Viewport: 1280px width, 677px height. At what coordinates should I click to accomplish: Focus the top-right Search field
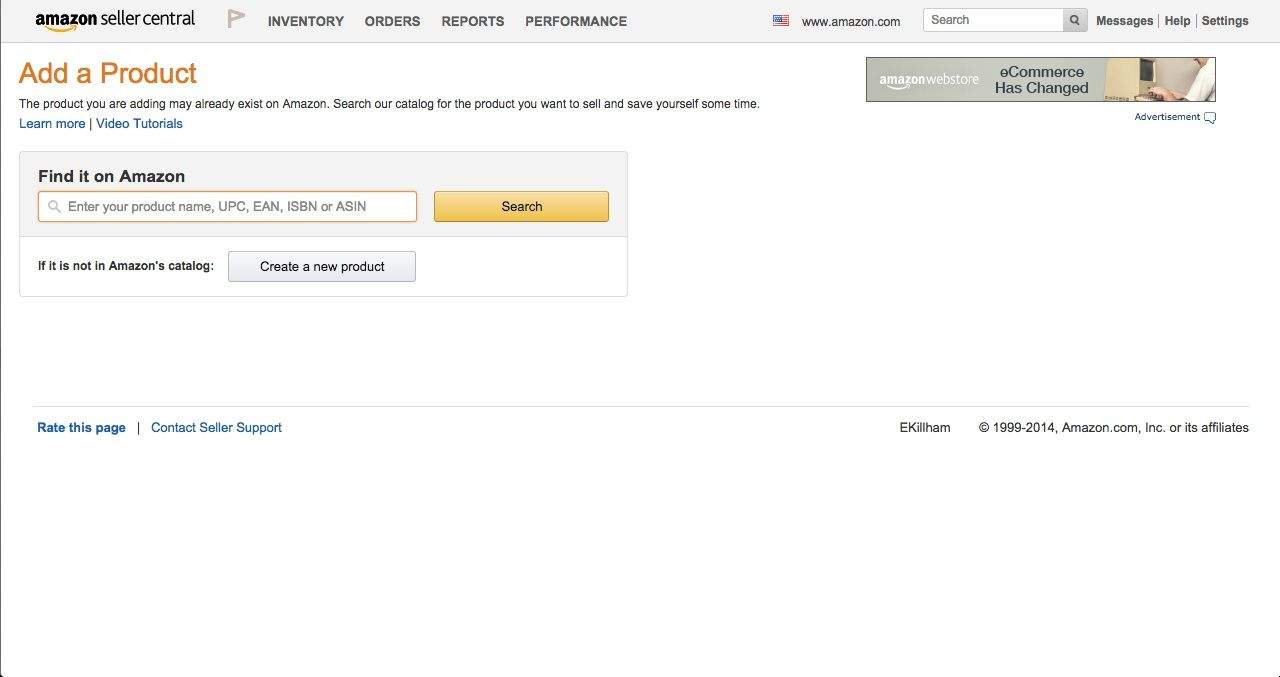[x=993, y=20]
